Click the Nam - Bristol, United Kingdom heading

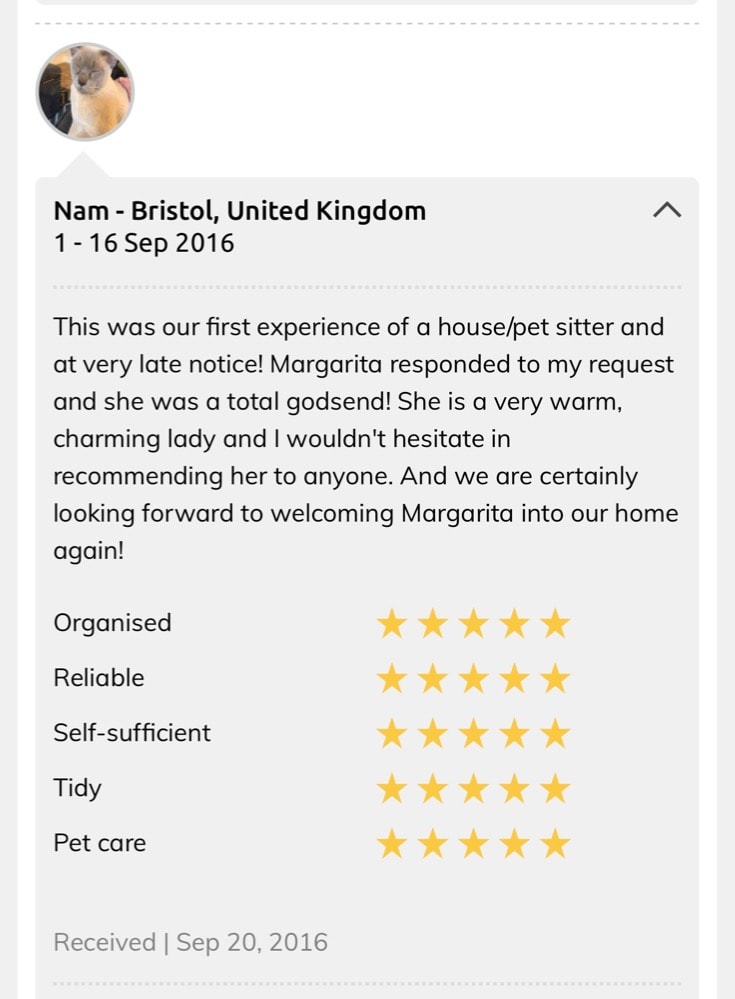(239, 211)
